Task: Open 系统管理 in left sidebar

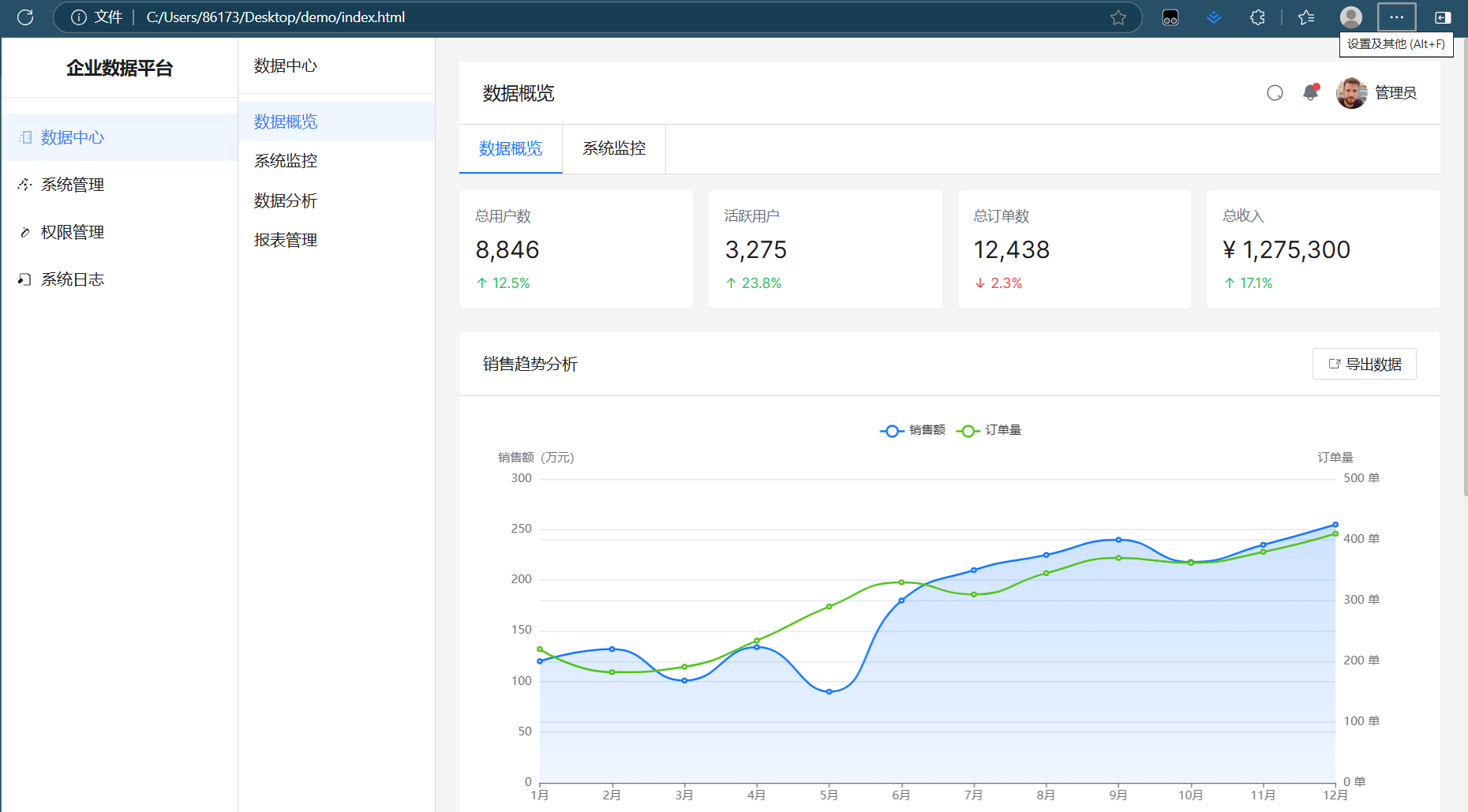Action: point(73,185)
